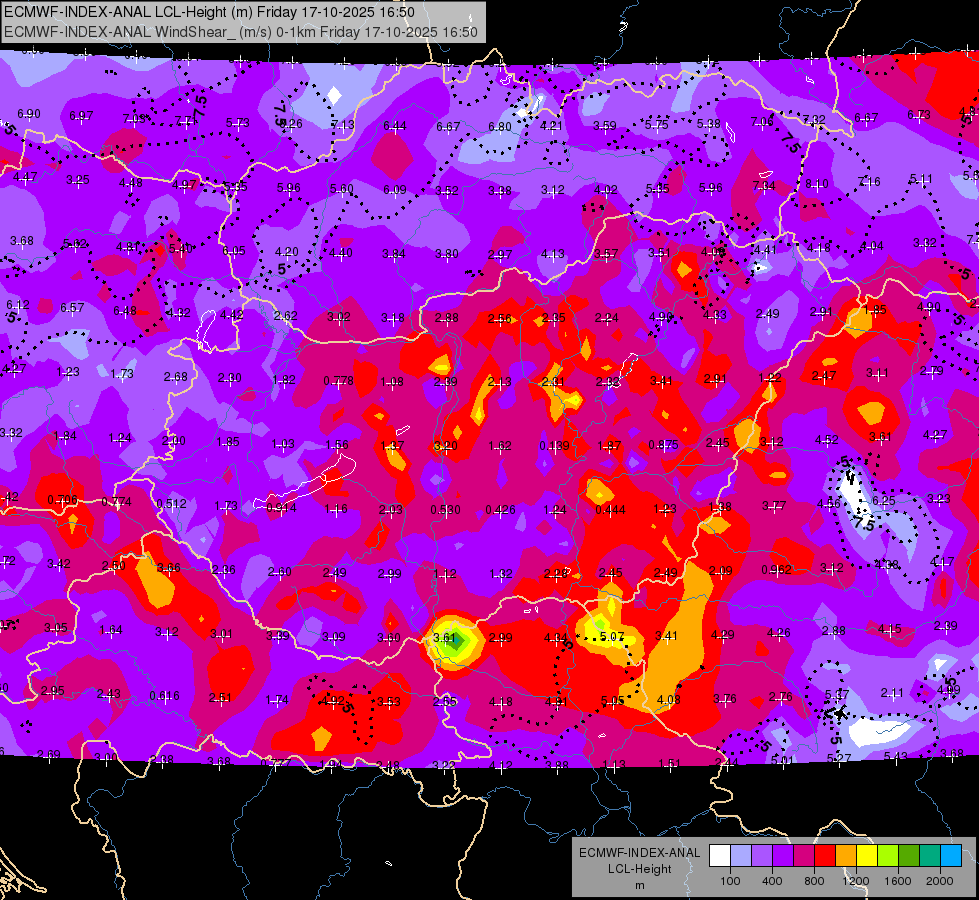Click the wind shear value '3.77'
Image resolution: width=979 pixels, height=900 pixels.
[x=774, y=506]
